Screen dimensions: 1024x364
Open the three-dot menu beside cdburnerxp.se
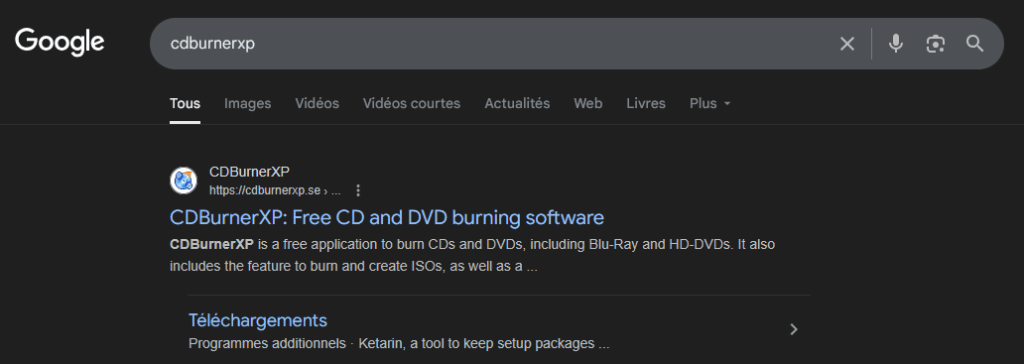click(x=358, y=191)
